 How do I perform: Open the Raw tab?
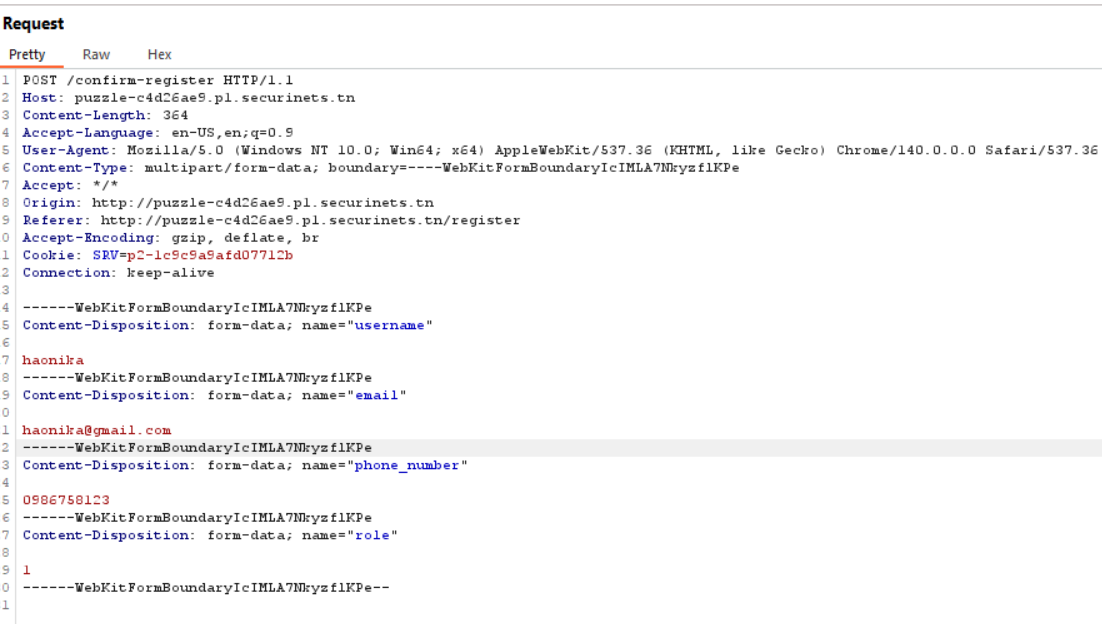tap(96, 54)
